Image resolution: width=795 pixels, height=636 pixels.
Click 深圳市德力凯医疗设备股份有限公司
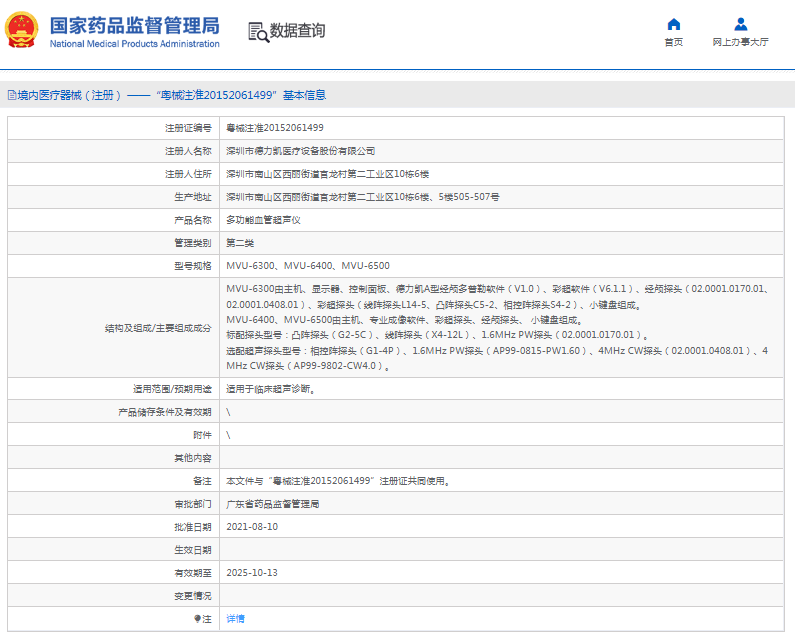(301, 151)
